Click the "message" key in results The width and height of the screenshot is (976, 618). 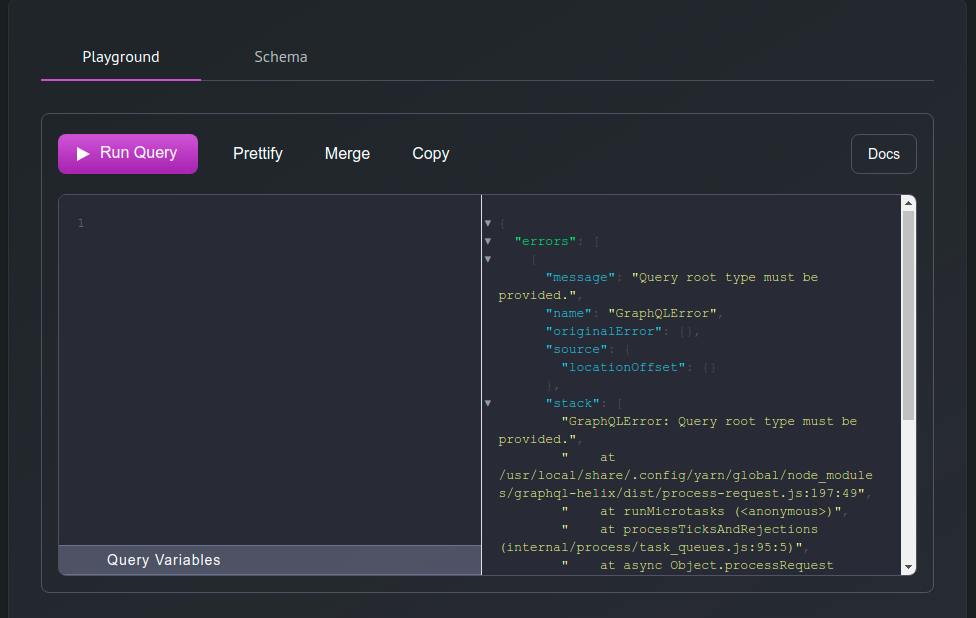pyautogui.click(x=580, y=277)
